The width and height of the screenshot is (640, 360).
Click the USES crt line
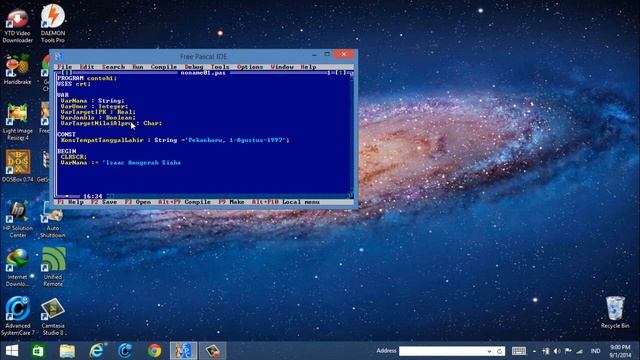(74, 84)
